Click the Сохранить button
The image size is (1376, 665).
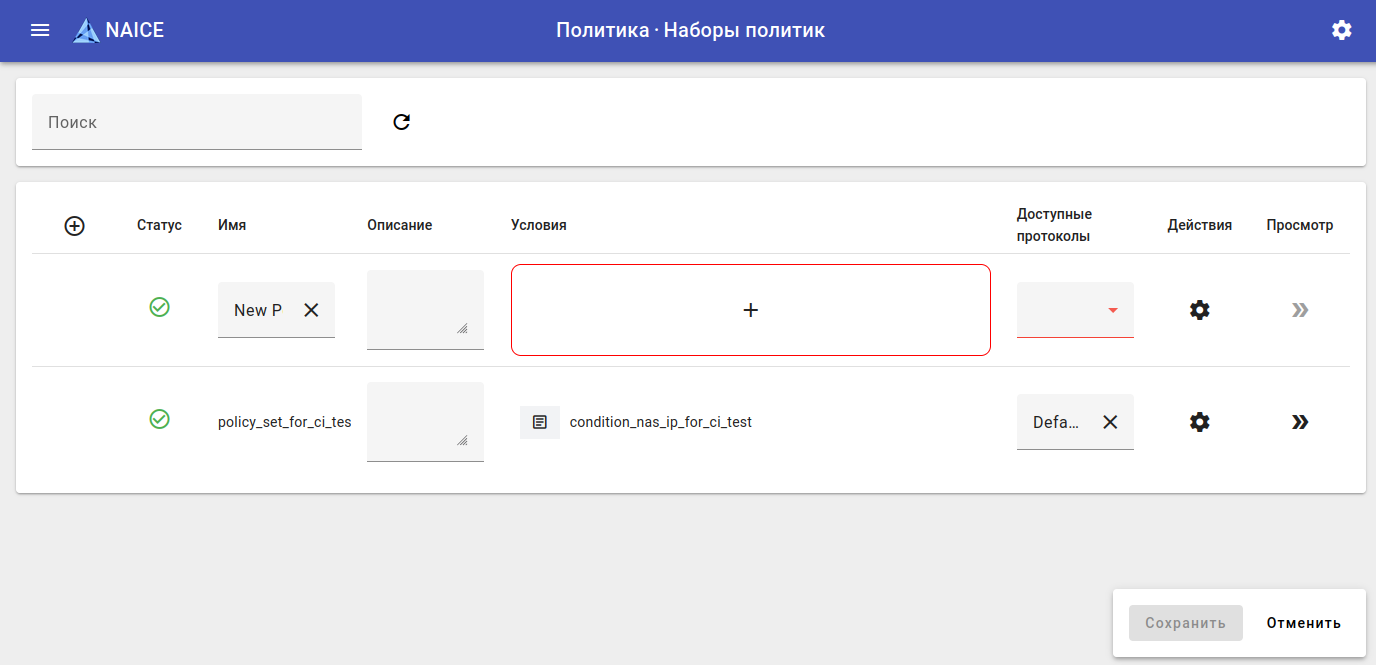click(x=1185, y=623)
